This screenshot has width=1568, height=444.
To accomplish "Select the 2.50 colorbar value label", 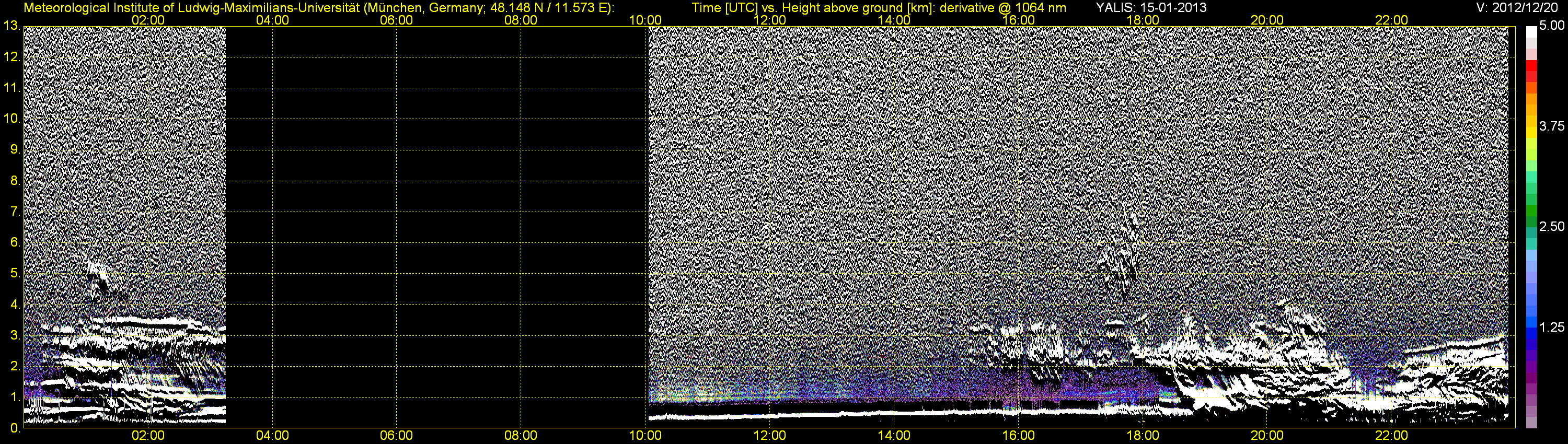I will point(1552,226).
